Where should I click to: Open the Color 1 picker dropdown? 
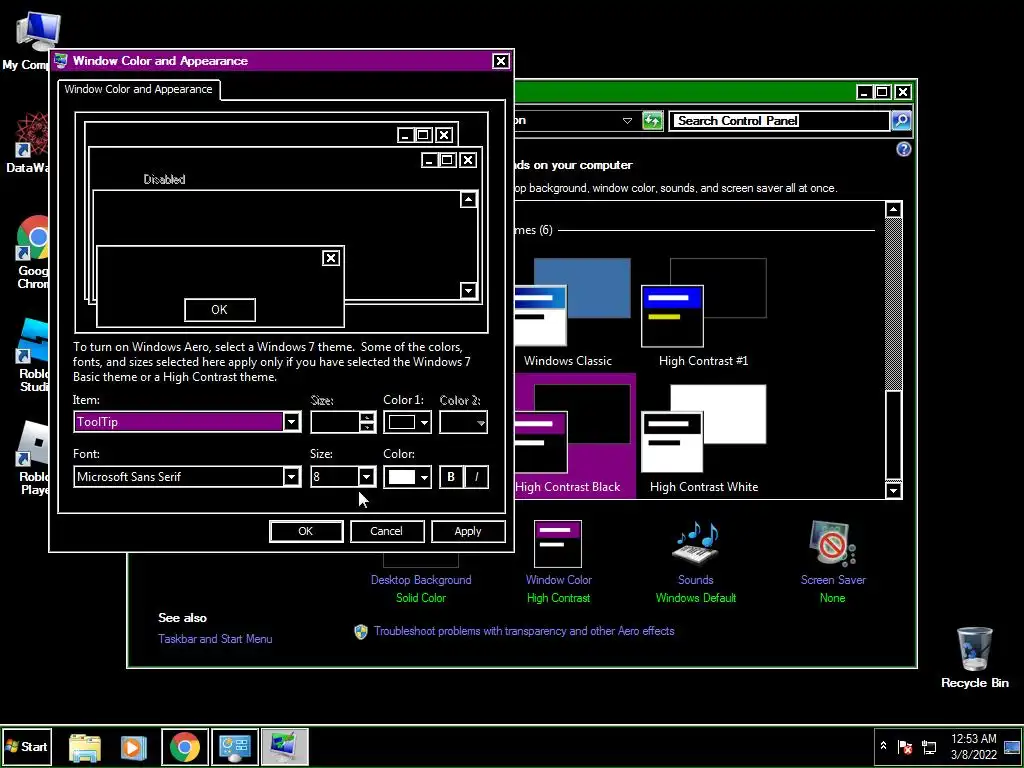408,422
